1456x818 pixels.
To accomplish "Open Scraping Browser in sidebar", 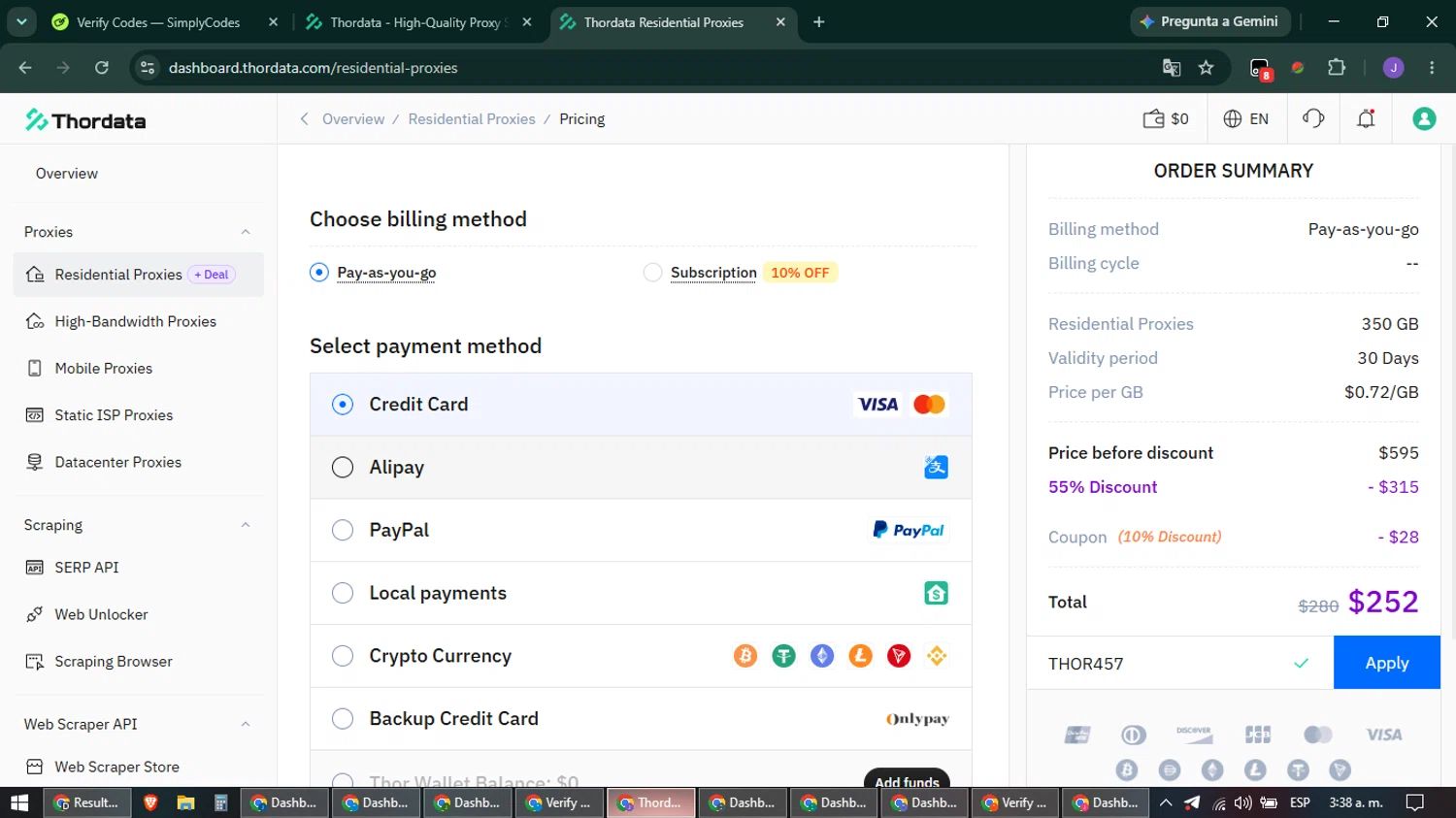I will [x=139, y=662].
